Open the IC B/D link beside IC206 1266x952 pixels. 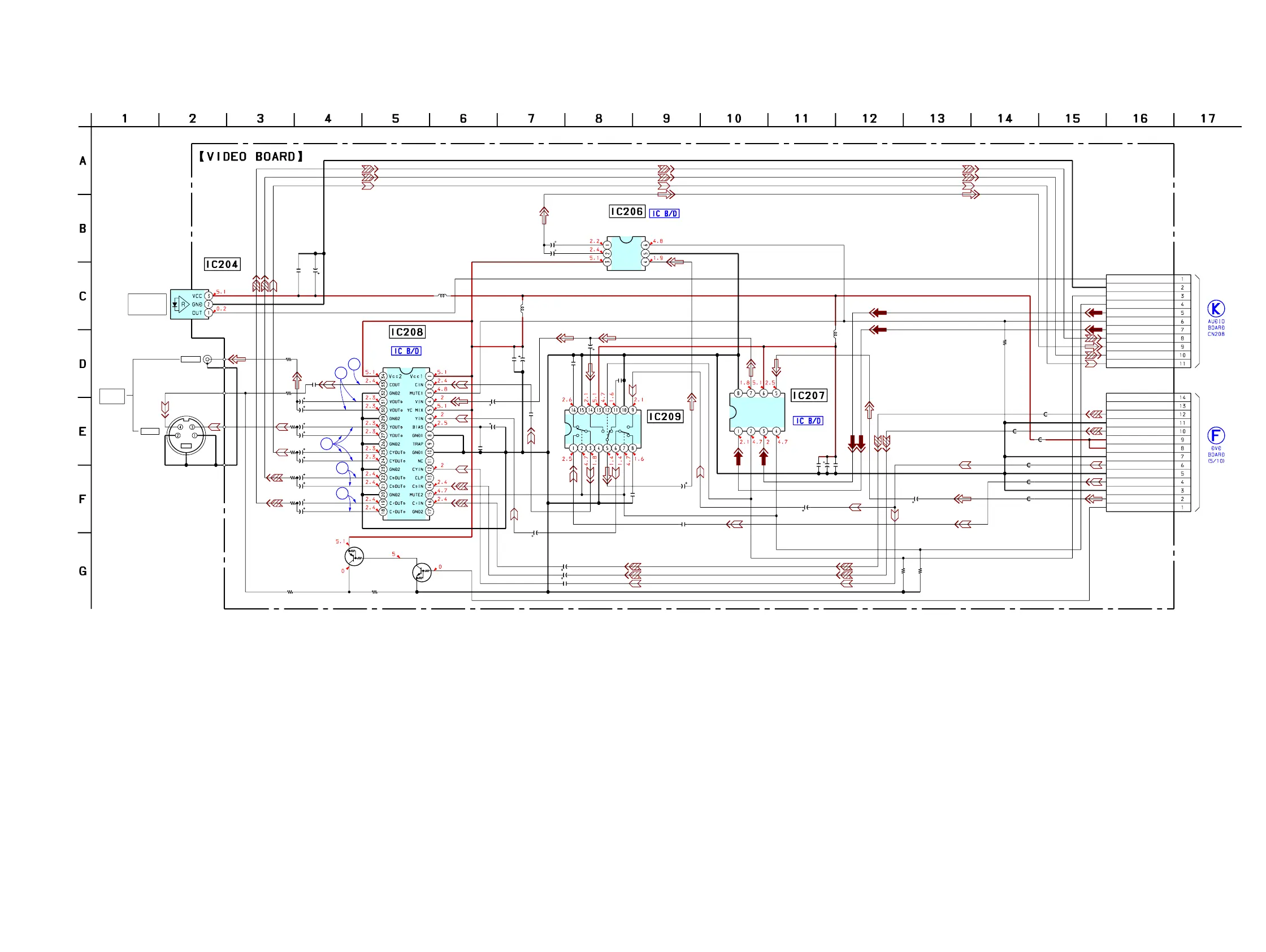click(664, 214)
